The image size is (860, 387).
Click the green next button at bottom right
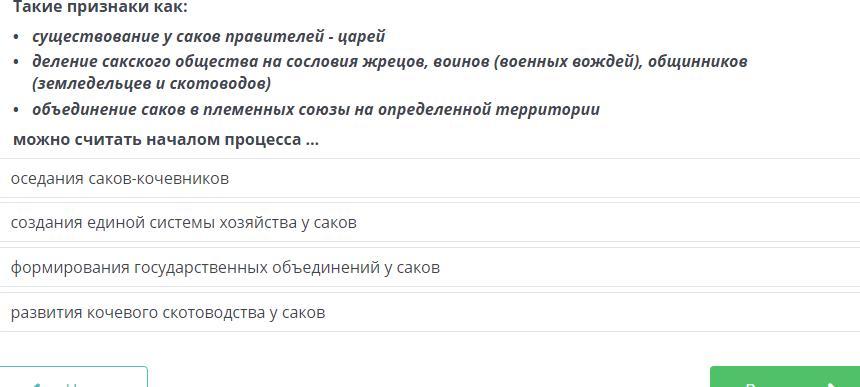click(x=785, y=377)
